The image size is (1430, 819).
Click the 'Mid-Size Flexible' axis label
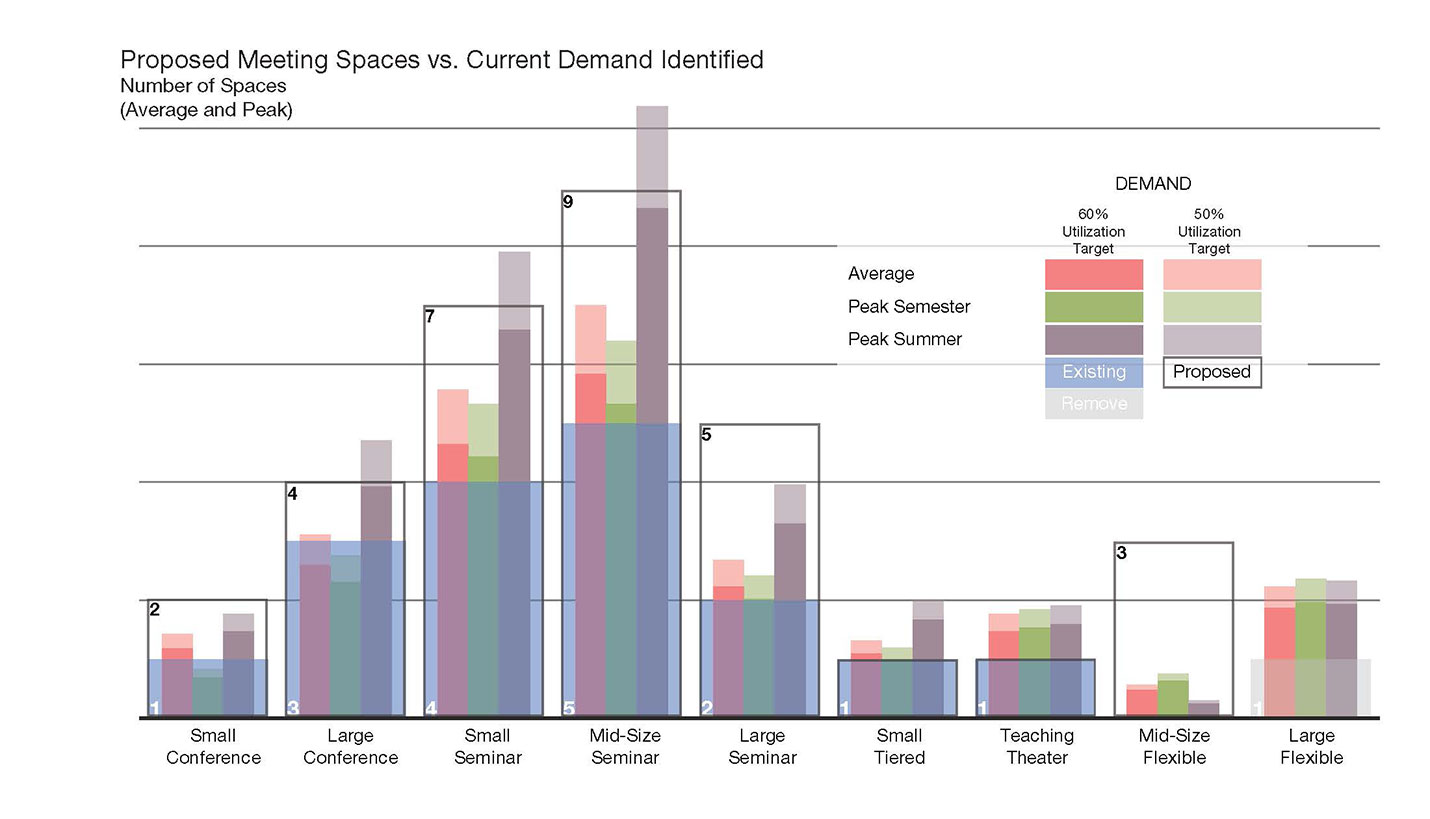(x=1174, y=747)
